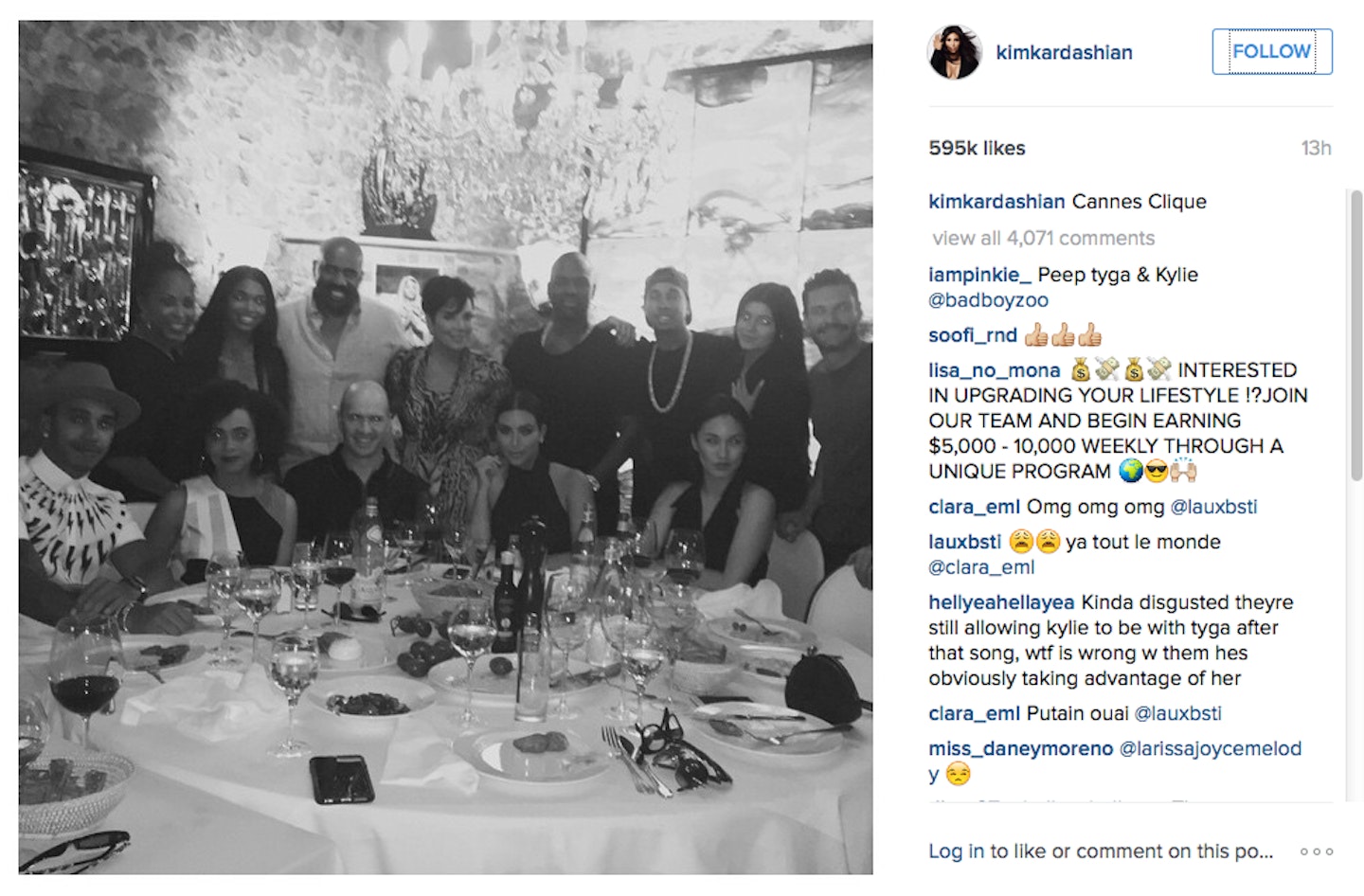This screenshot has height=896, width=1364.
Task: Click the black and white group dinner photo
Action: [445, 447]
